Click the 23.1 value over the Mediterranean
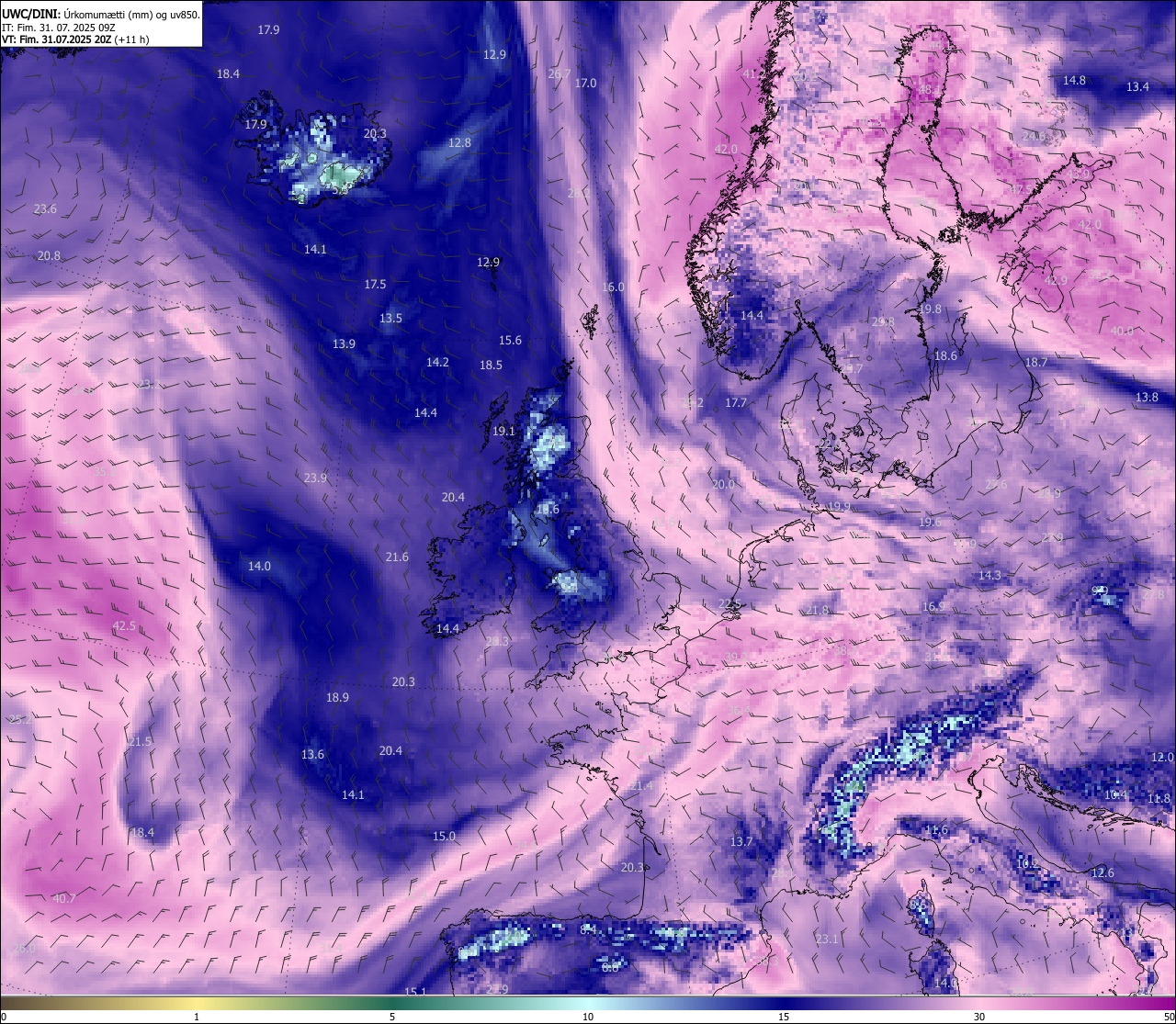The height and width of the screenshot is (1024, 1176). tap(827, 940)
